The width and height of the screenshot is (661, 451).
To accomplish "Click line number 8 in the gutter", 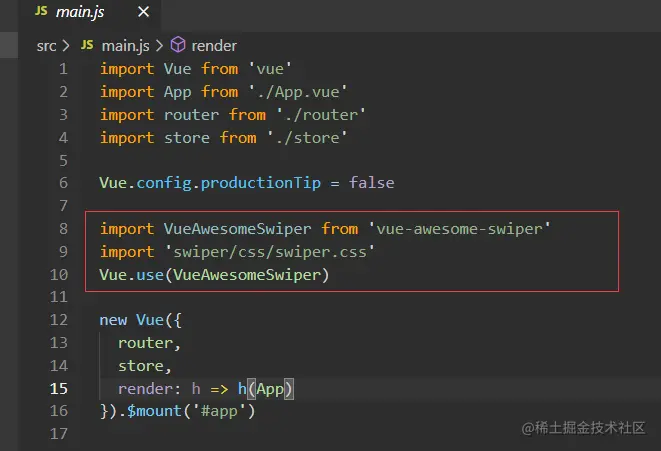I will [x=63, y=229].
